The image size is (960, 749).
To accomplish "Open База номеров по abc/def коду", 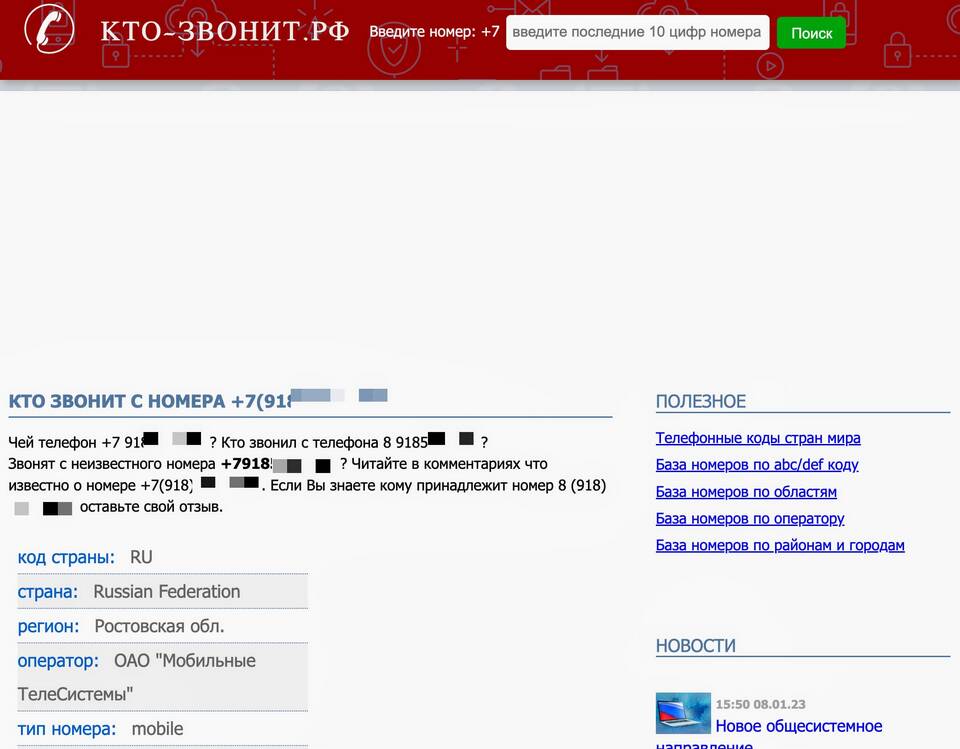I will click(756, 465).
